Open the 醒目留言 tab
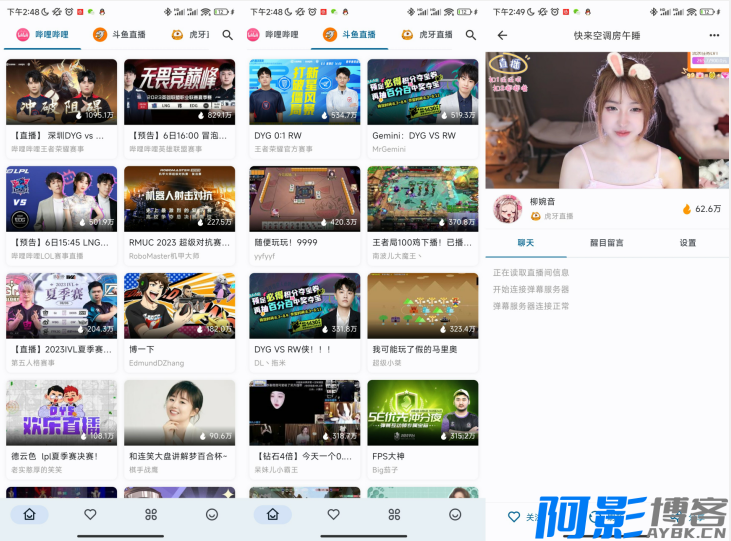 (x=607, y=243)
